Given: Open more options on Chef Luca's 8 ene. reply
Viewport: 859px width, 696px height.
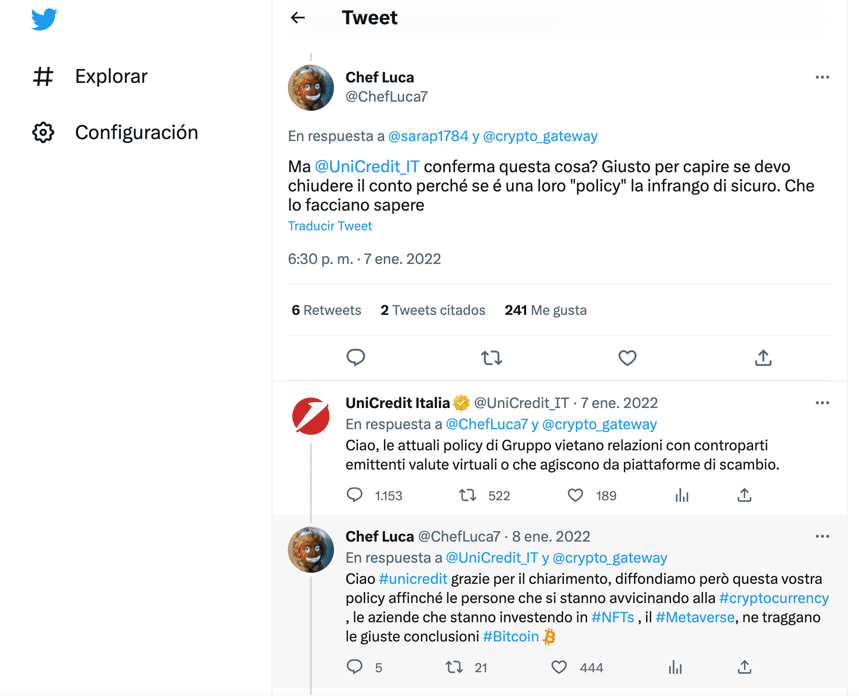Looking at the screenshot, I should [x=822, y=536].
